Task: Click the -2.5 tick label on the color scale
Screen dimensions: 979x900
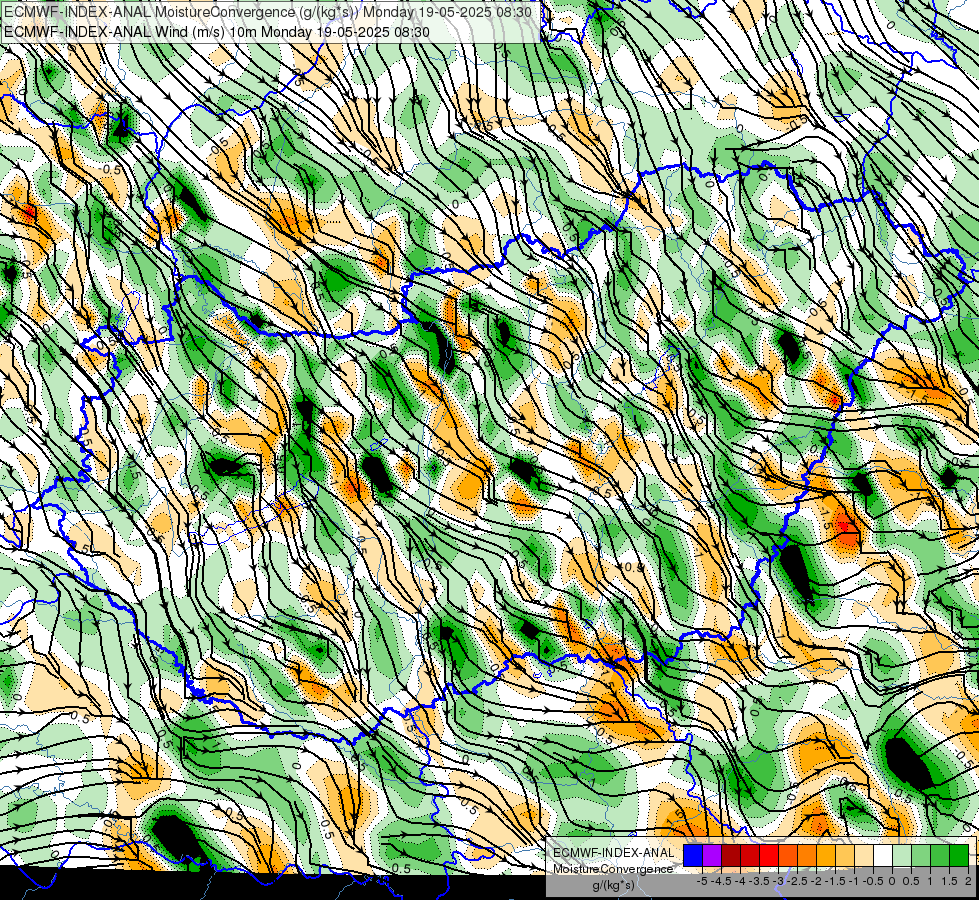Action: point(797,881)
